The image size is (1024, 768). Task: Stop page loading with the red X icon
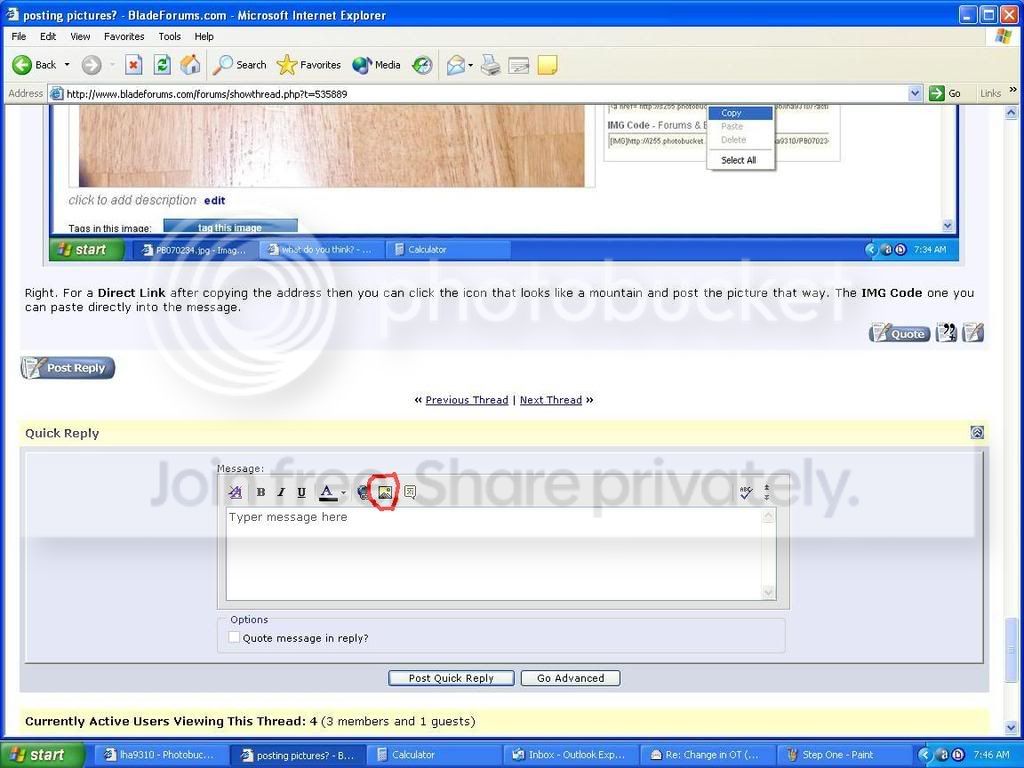click(133, 65)
